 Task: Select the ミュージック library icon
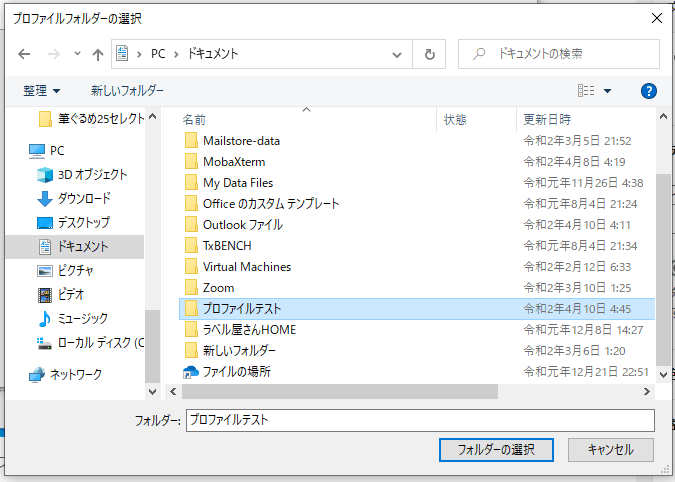pyautogui.click(x=45, y=319)
